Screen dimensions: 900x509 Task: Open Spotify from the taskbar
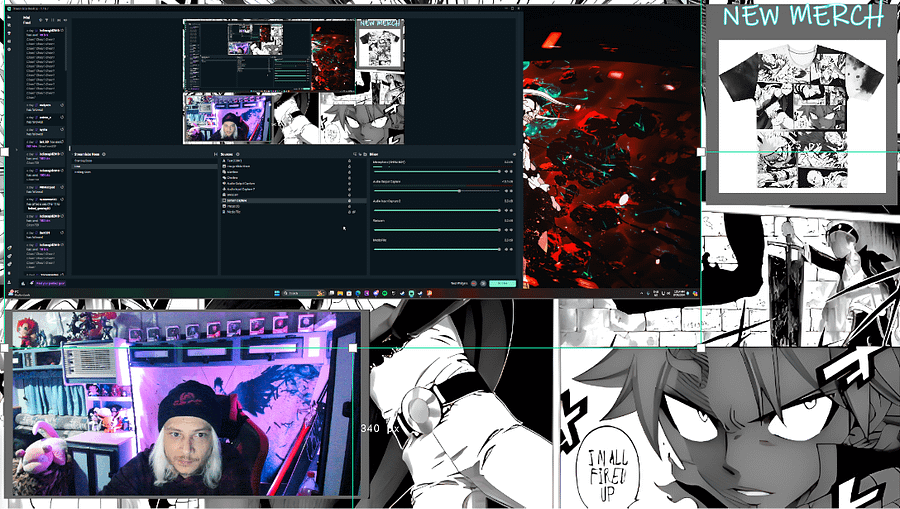385,293
